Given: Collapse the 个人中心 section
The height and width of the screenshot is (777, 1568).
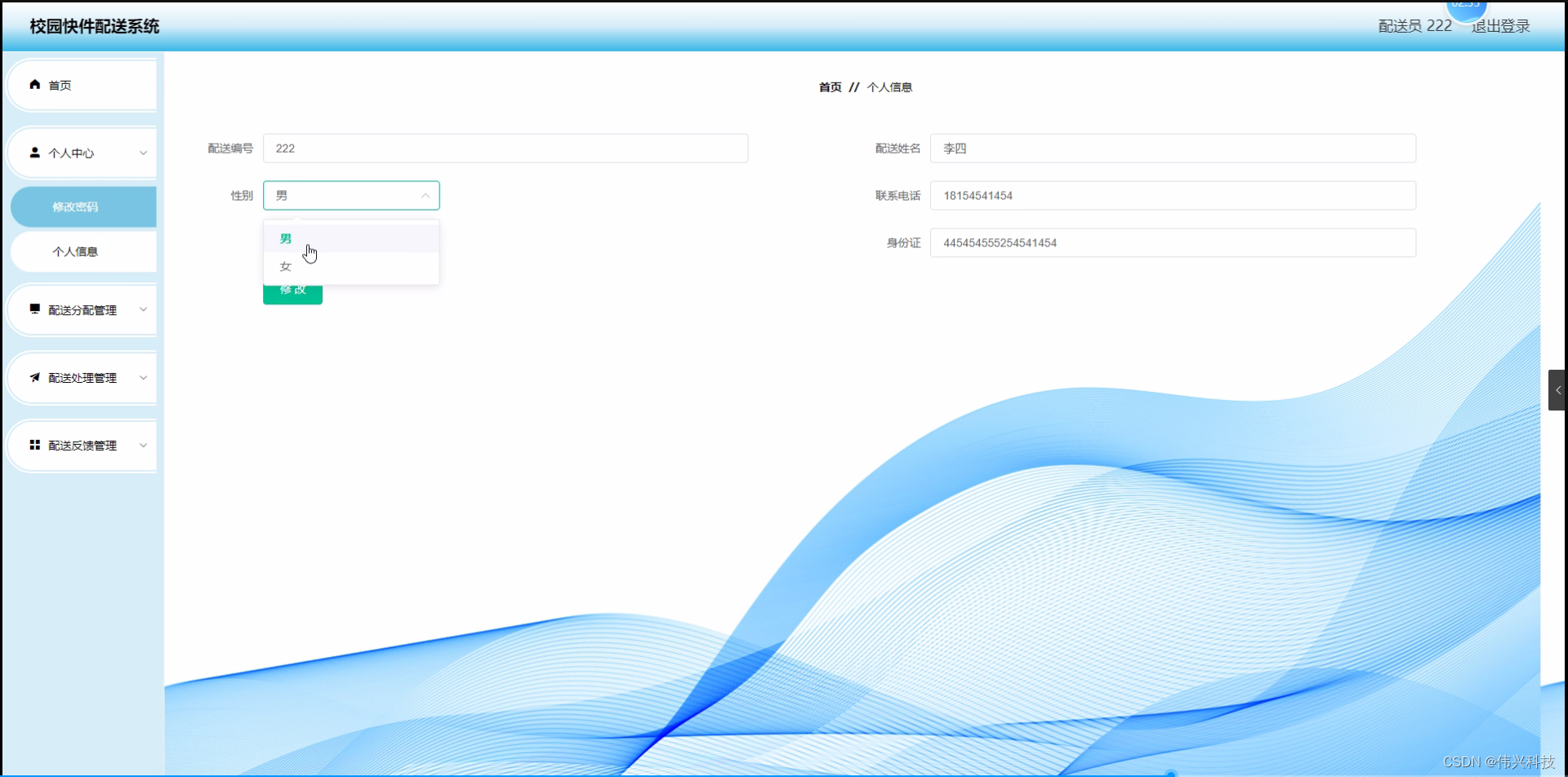Looking at the screenshot, I should coord(144,152).
